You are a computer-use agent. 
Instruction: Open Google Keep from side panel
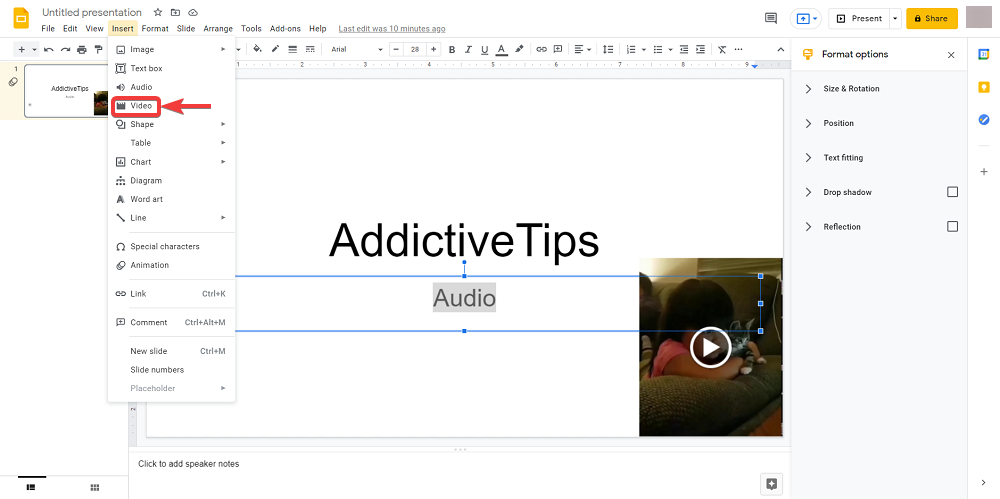[984, 88]
